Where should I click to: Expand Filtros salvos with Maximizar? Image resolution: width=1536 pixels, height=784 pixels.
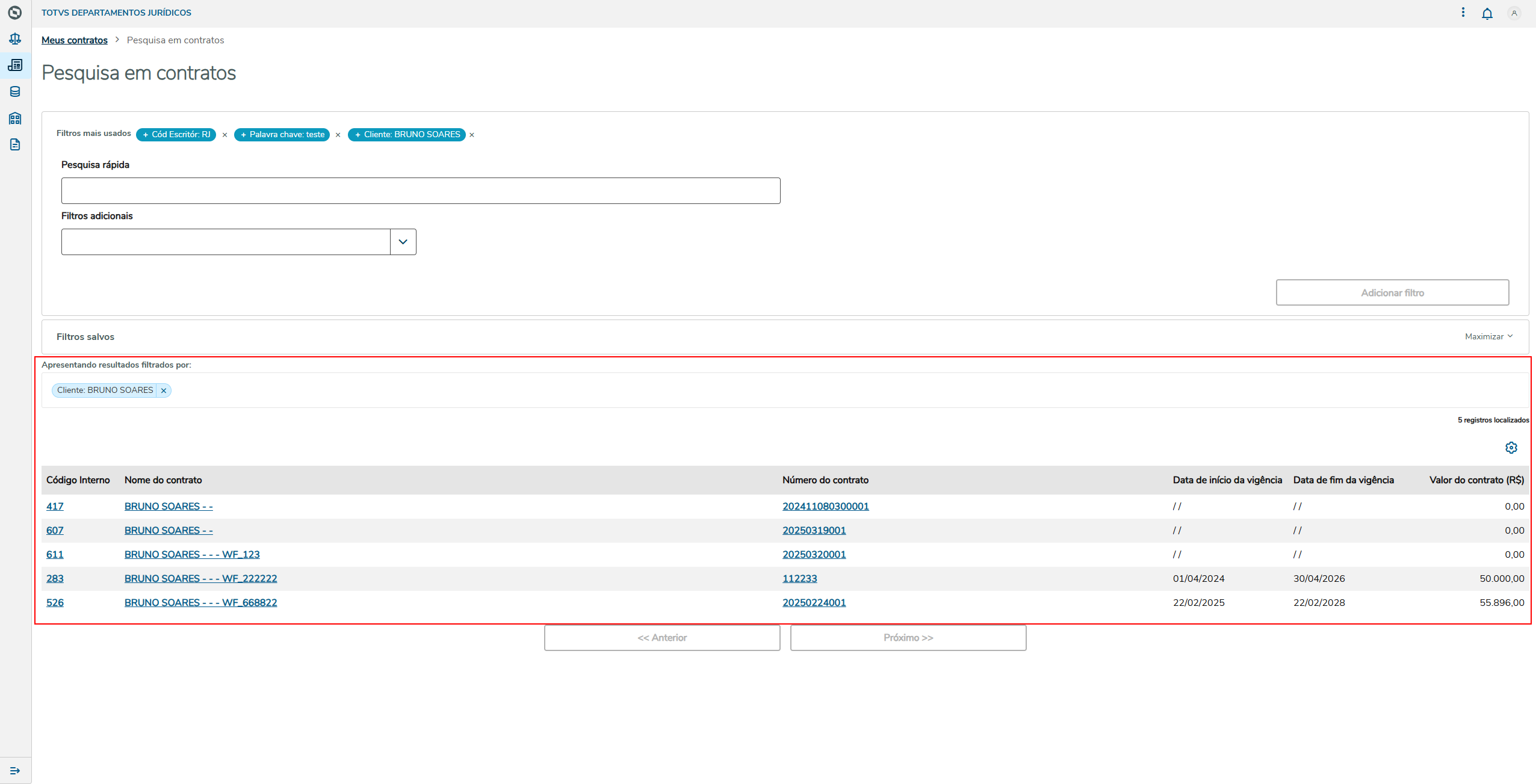click(x=1488, y=336)
